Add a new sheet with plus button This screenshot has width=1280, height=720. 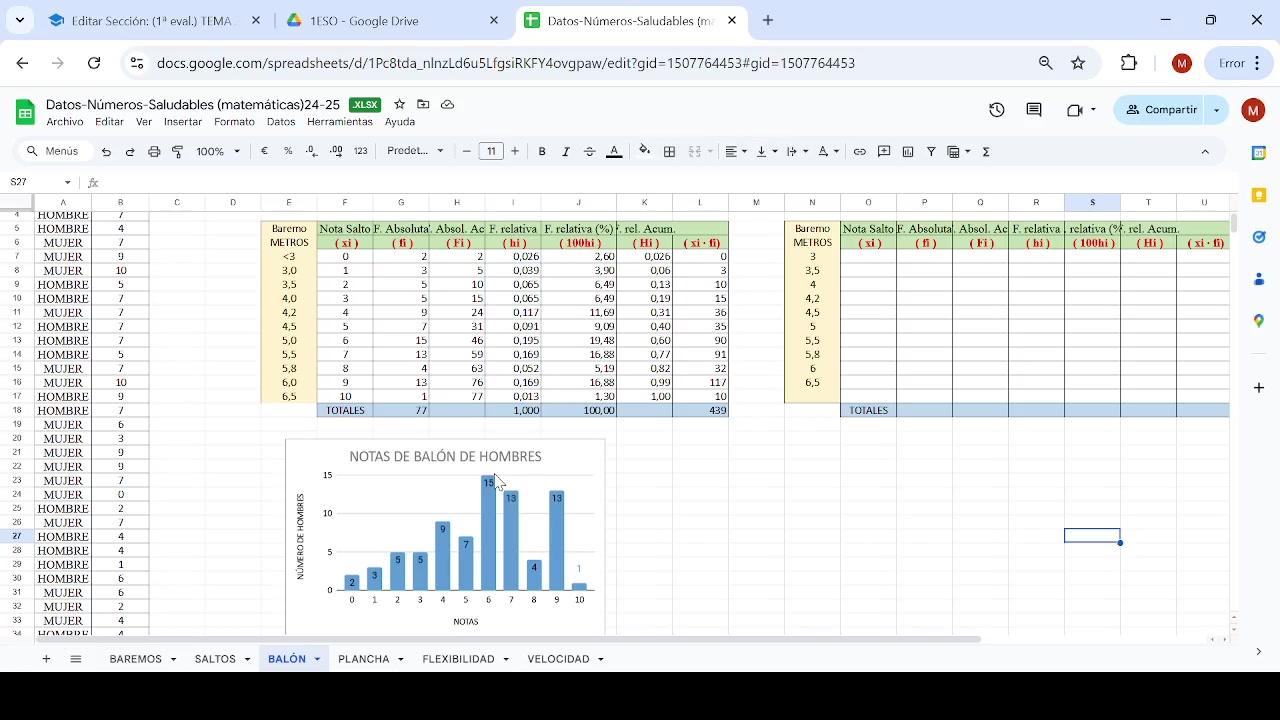pyautogui.click(x=46, y=659)
